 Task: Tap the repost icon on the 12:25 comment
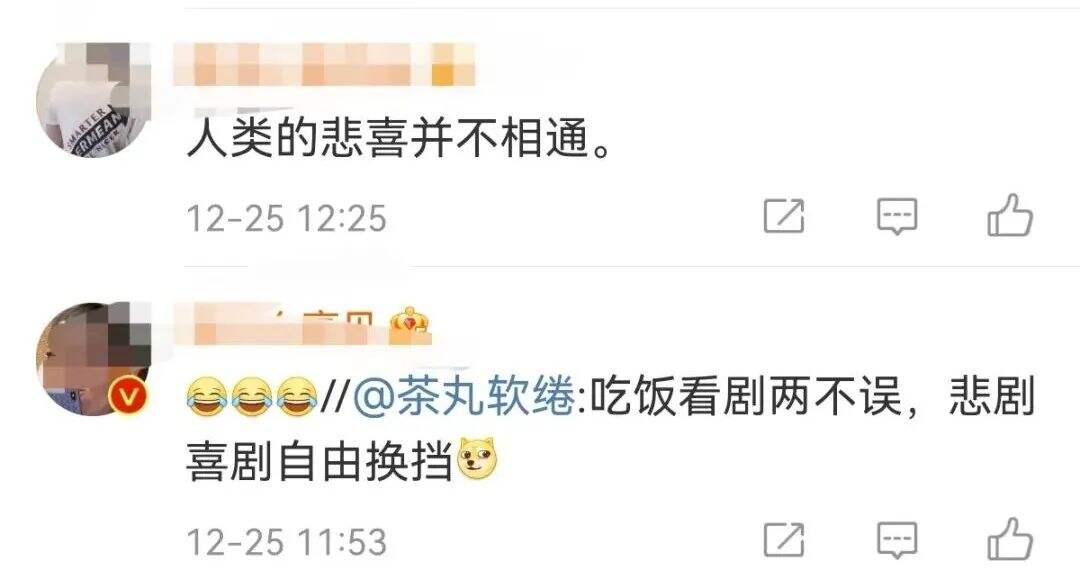point(785,216)
